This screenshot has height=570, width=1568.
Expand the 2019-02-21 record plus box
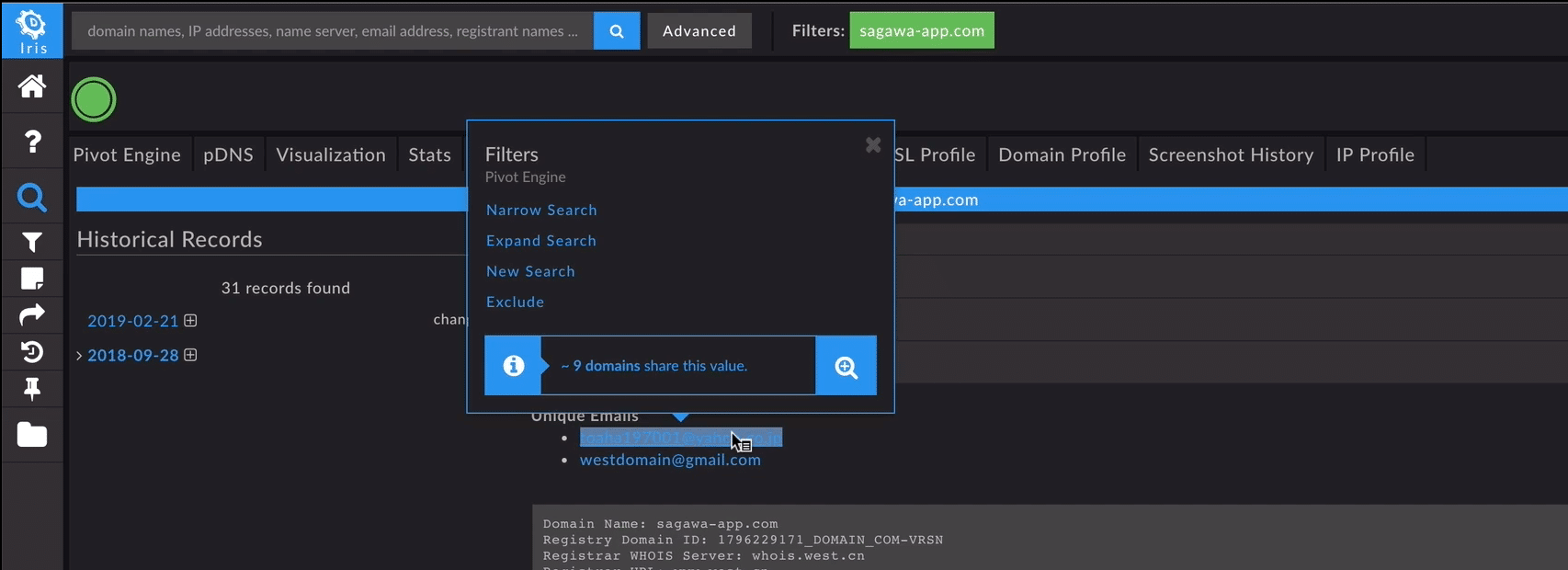coord(190,321)
